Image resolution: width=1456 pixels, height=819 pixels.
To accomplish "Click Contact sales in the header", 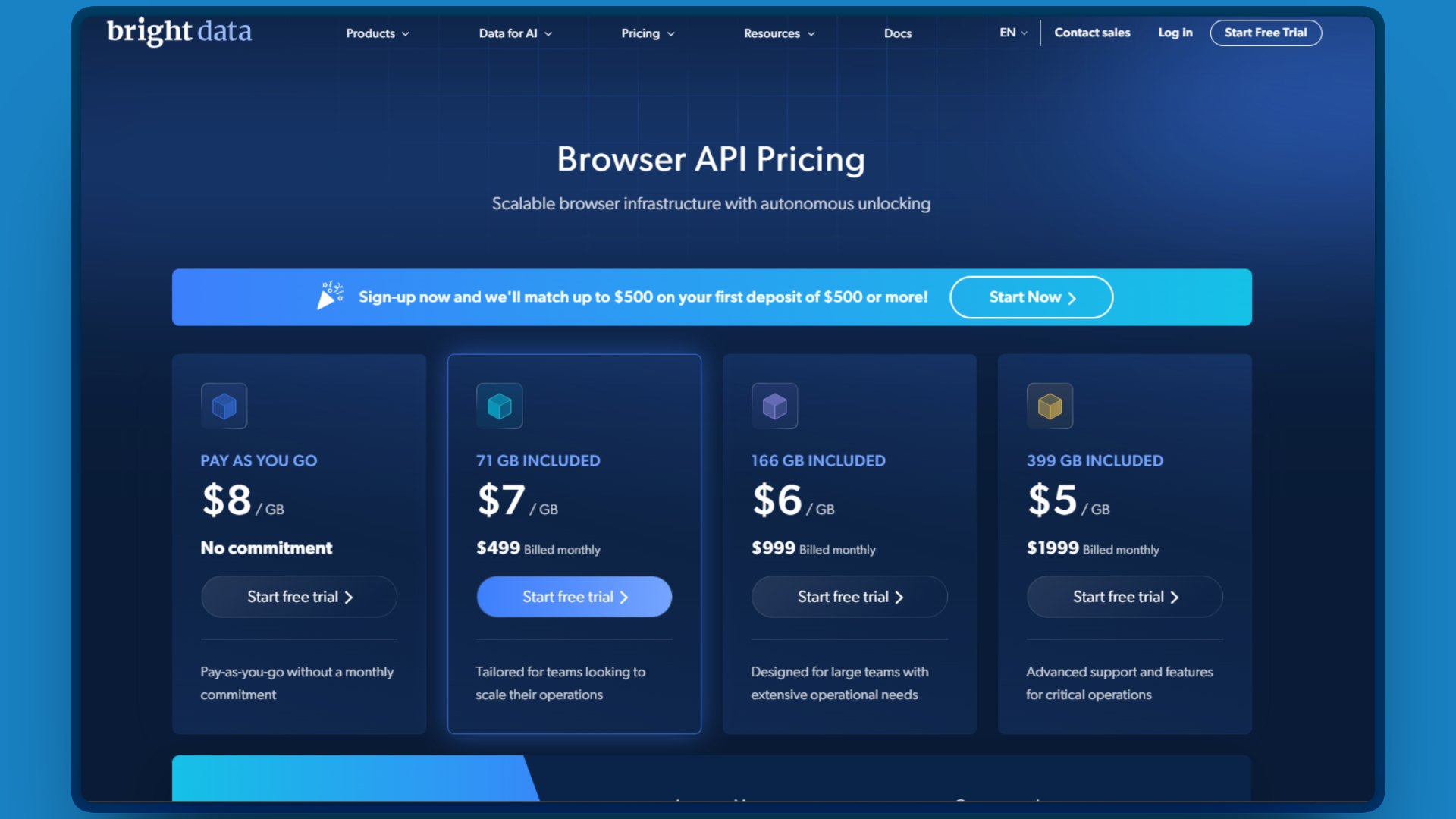I will [1092, 33].
